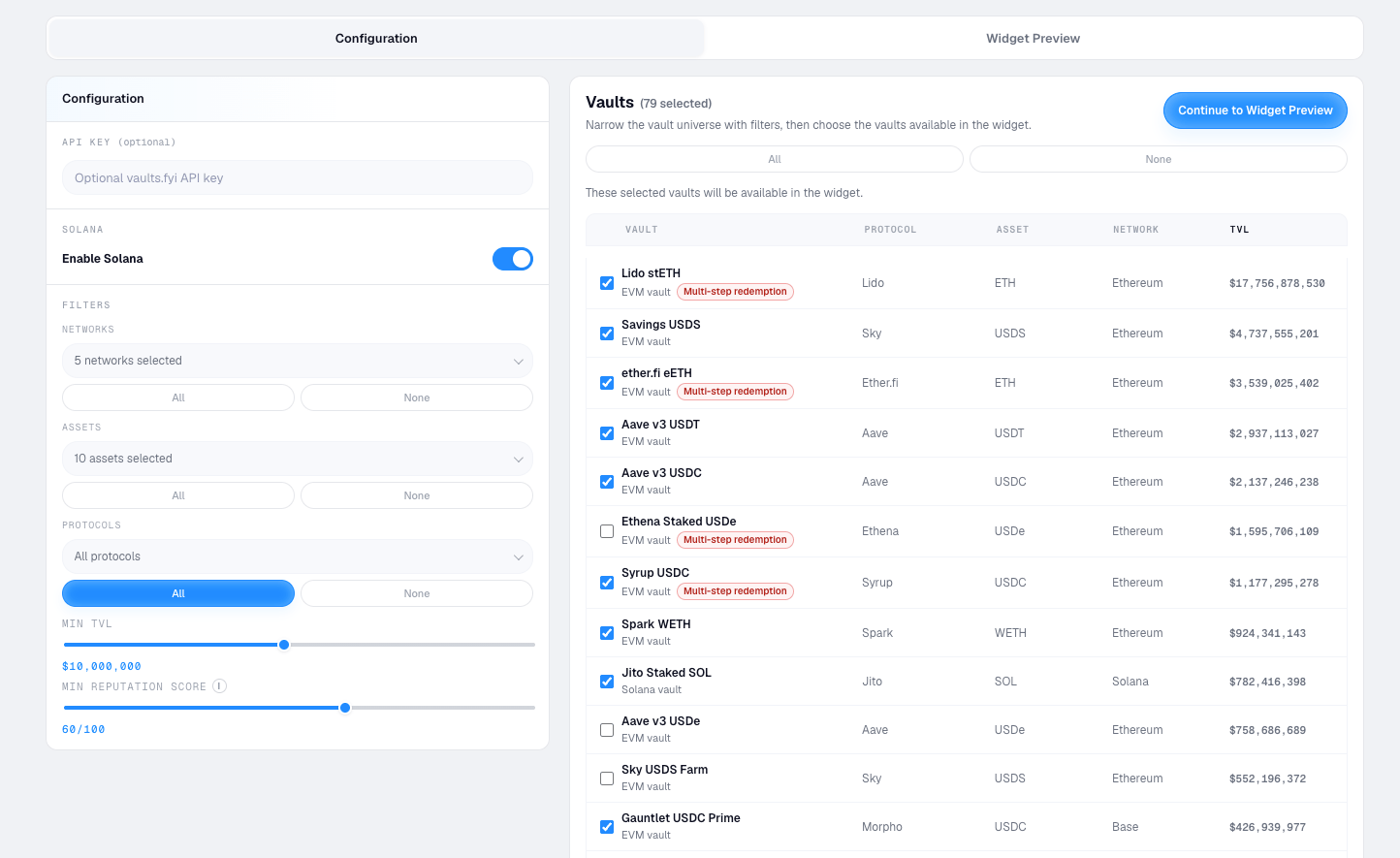This screenshot has width=1400, height=858.
Task: Uncheck the Gauntlet USDC Prime checkbox
Action: point(607,827)
